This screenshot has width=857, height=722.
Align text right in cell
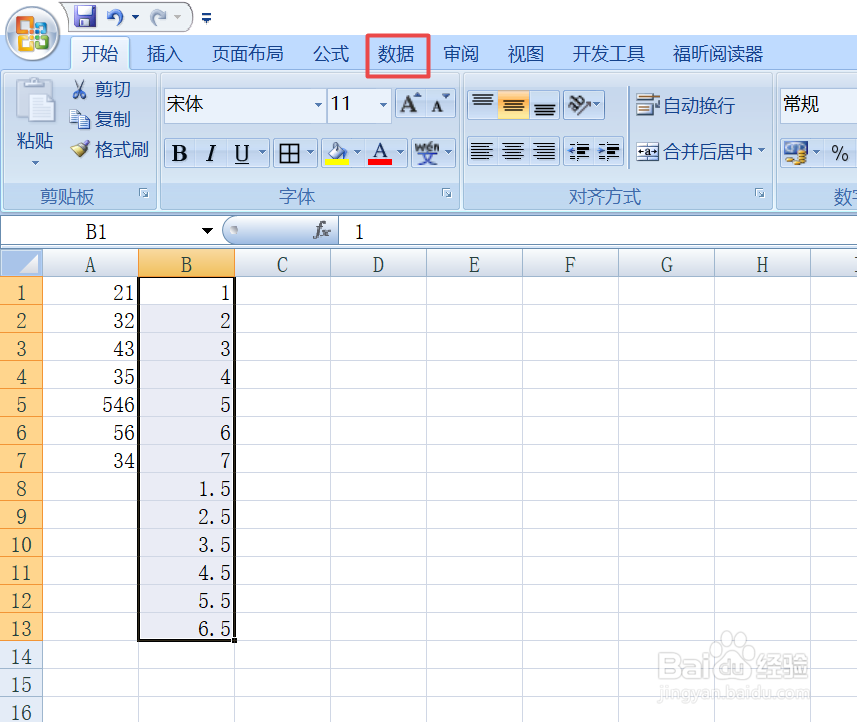point(544,151)
